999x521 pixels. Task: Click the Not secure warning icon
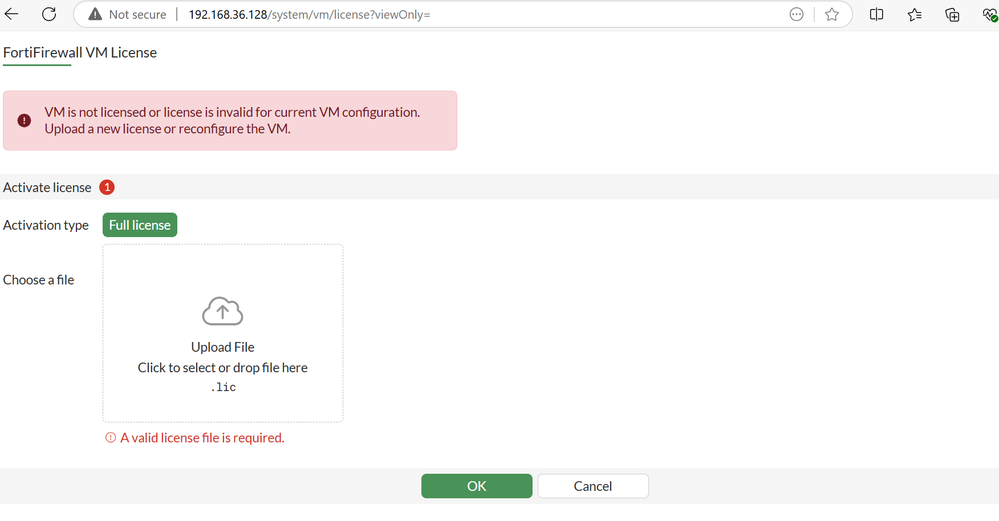pos(95,14)
